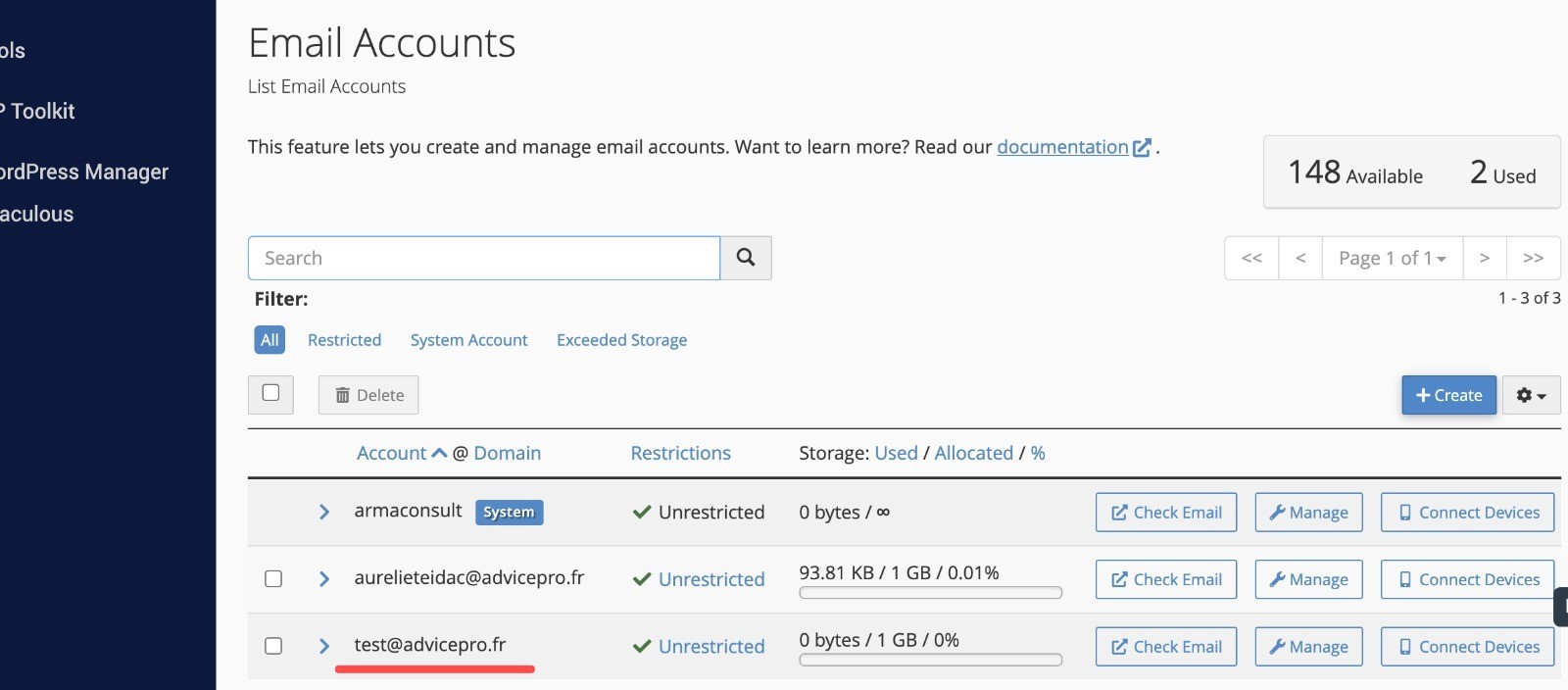Expand the armaconsult account row

pos(324,513)
